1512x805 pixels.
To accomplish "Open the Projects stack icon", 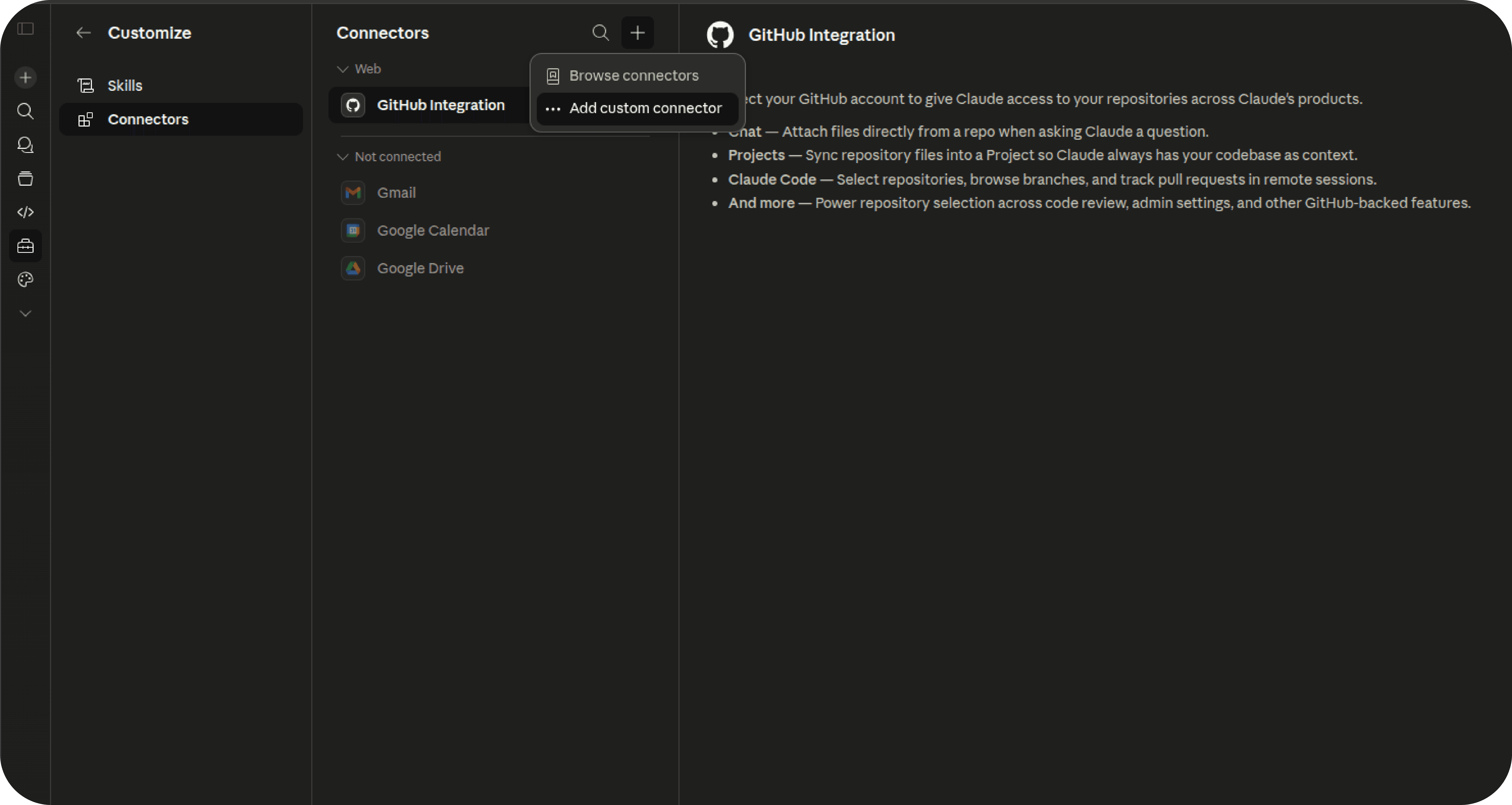I will [25, 178].
